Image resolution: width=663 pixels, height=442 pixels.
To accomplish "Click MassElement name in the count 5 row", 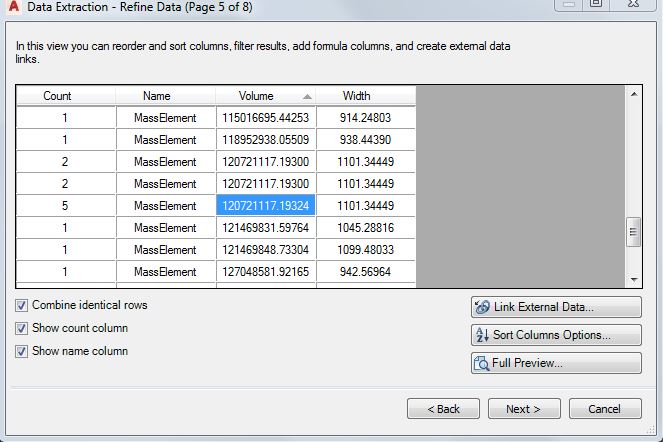I will [x=166, y=206].
